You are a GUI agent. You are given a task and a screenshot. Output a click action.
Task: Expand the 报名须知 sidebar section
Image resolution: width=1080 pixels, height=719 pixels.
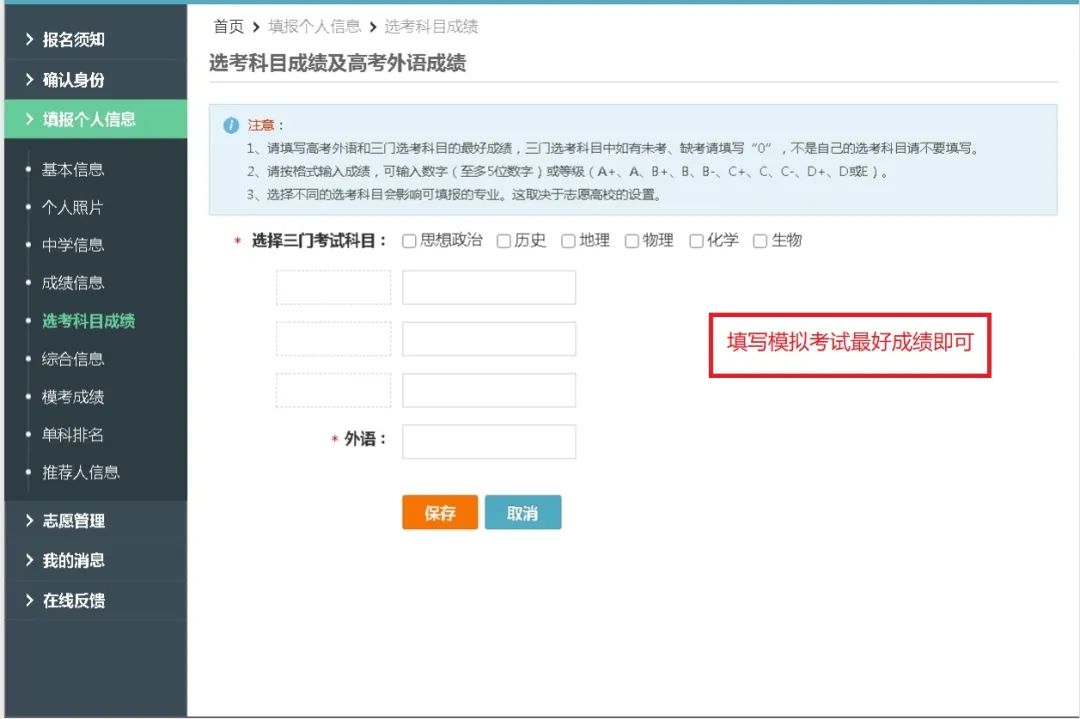(73, 40)
